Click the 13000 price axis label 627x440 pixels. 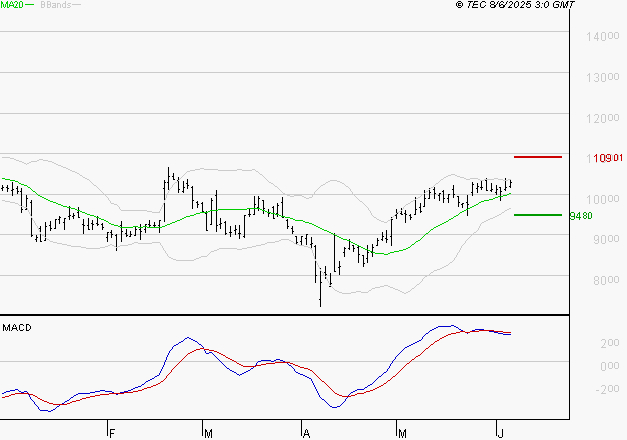click(603, 78)
